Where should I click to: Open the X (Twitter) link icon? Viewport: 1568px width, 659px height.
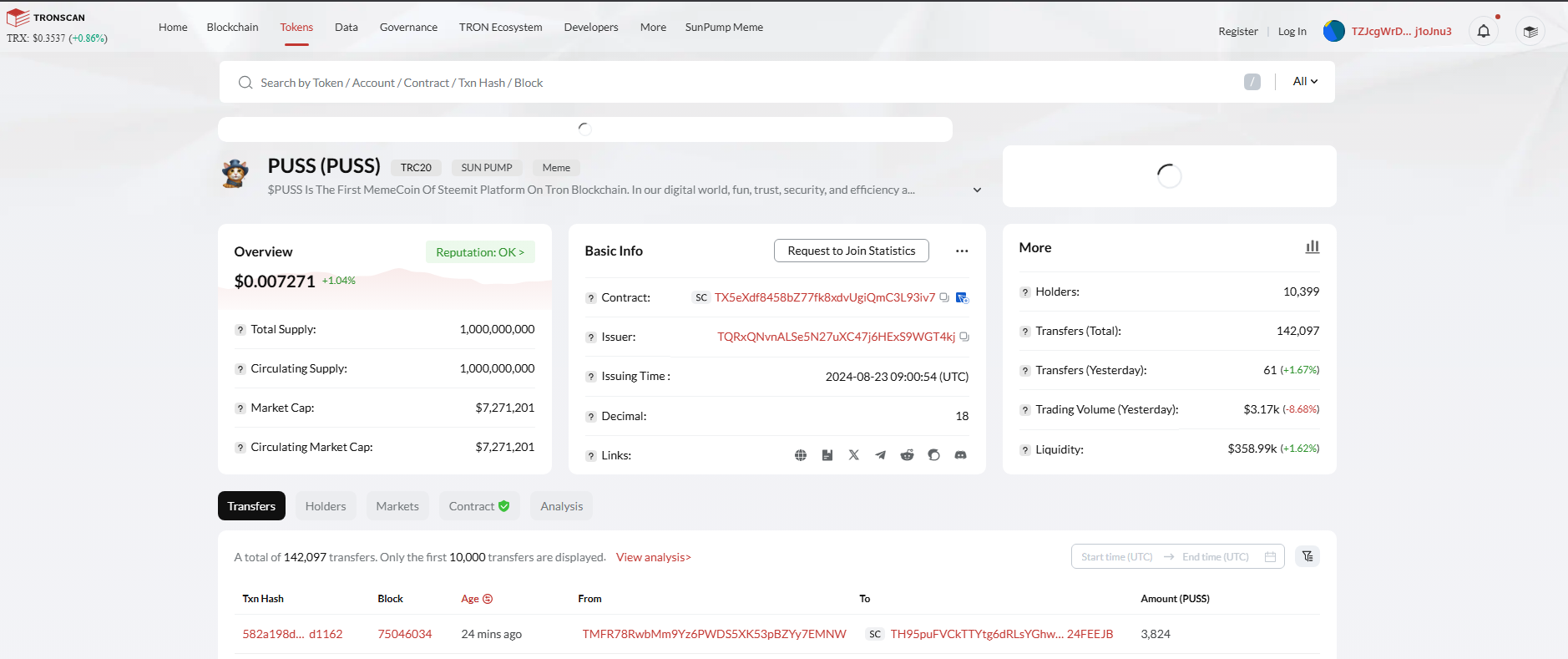coord(854,455)
